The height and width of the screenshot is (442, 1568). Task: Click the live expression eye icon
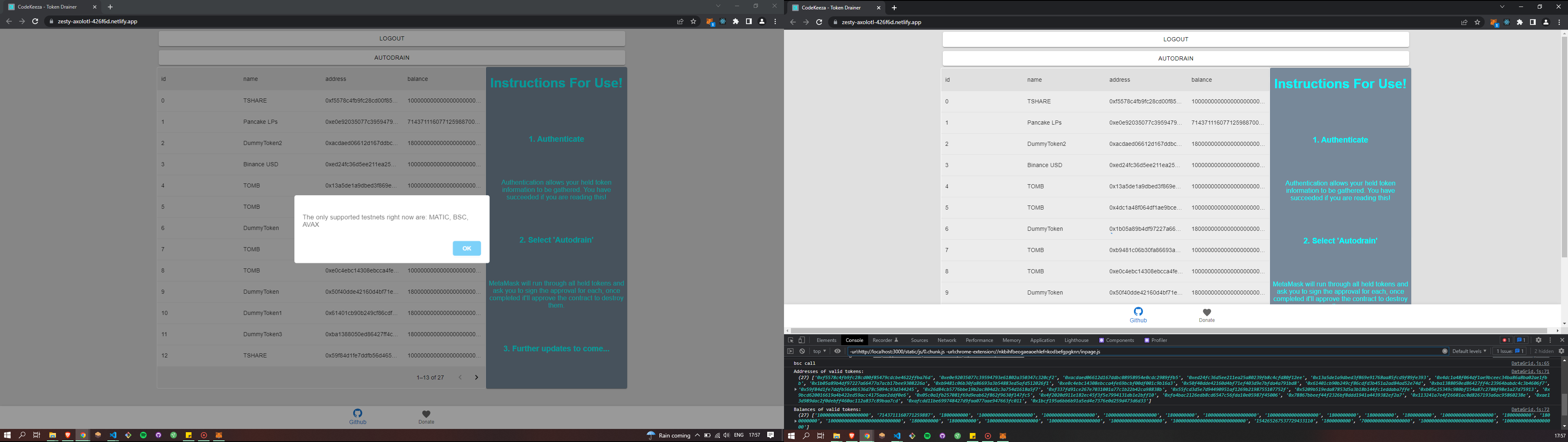coord(837,351)
